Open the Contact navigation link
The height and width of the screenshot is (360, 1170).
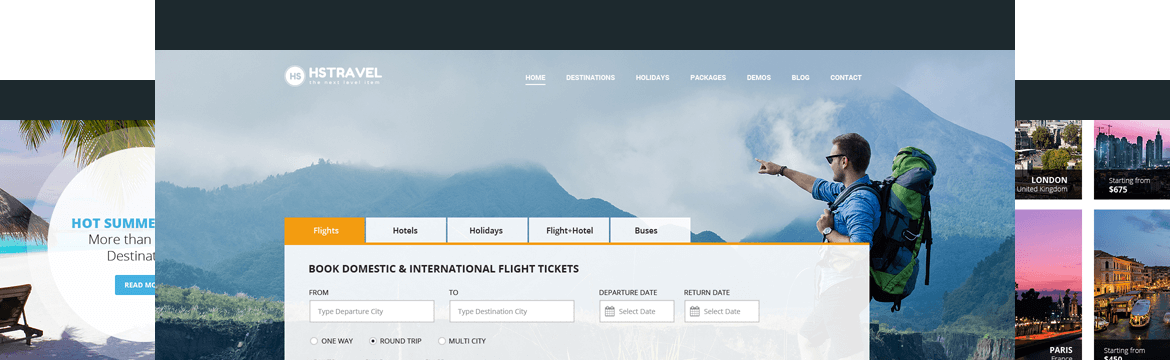(x=846, y=78)
